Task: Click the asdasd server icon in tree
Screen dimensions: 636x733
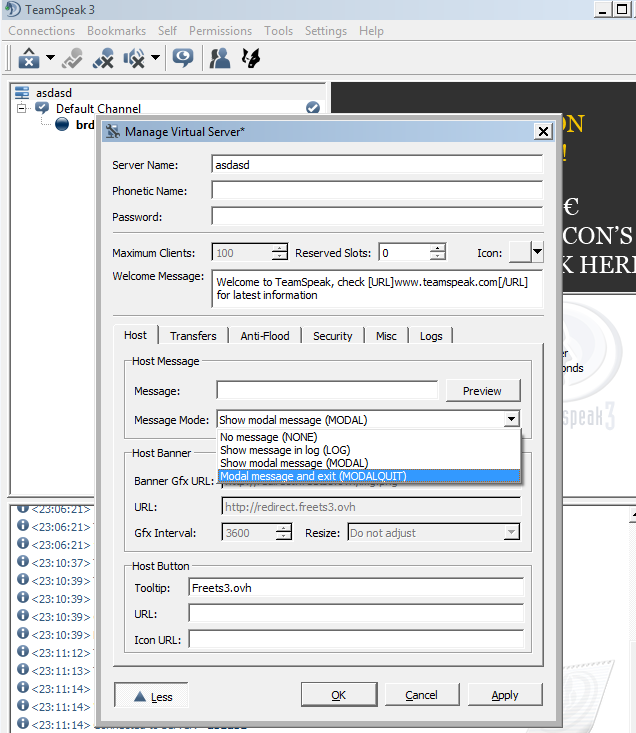Action: pos(22,93)
